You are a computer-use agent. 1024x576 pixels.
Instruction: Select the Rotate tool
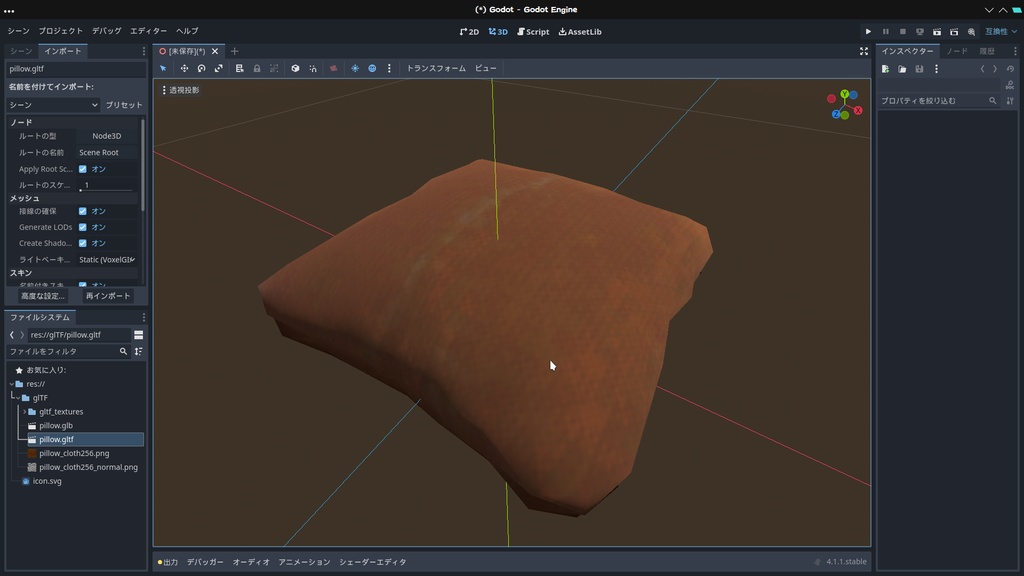tap(201, 68)
